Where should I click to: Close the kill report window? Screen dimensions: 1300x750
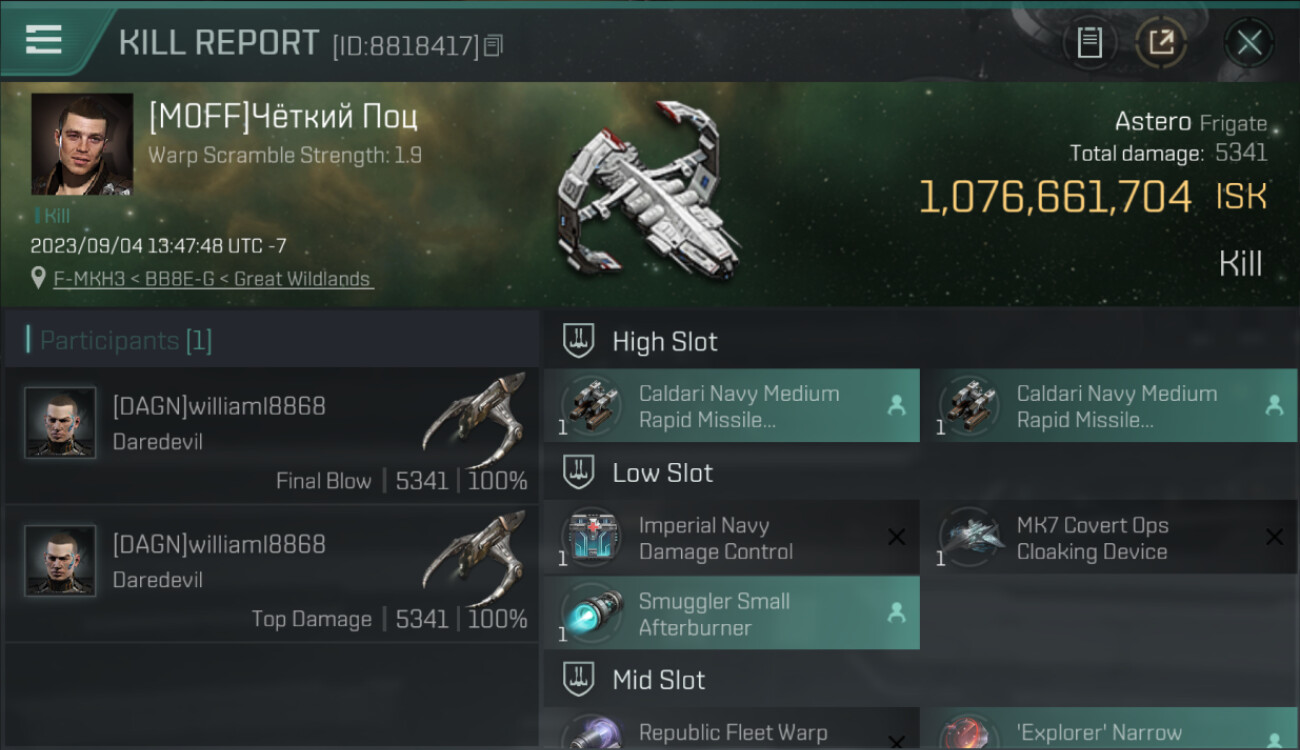(x=1249, y=42)
